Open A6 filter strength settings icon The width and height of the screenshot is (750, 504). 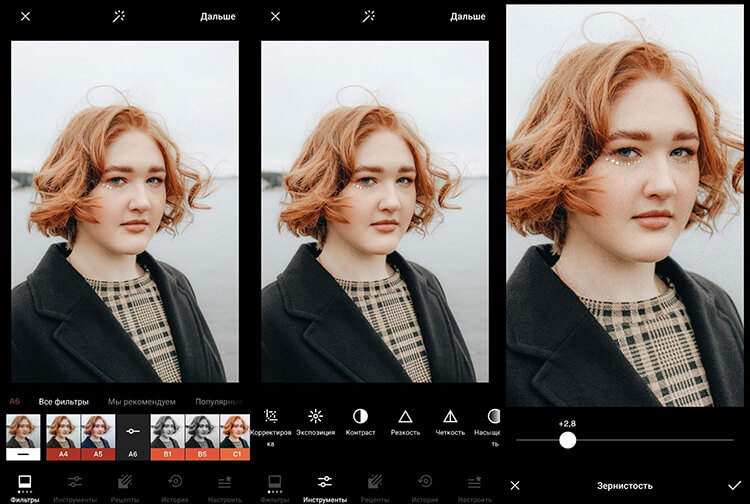[x=133, y=431]
